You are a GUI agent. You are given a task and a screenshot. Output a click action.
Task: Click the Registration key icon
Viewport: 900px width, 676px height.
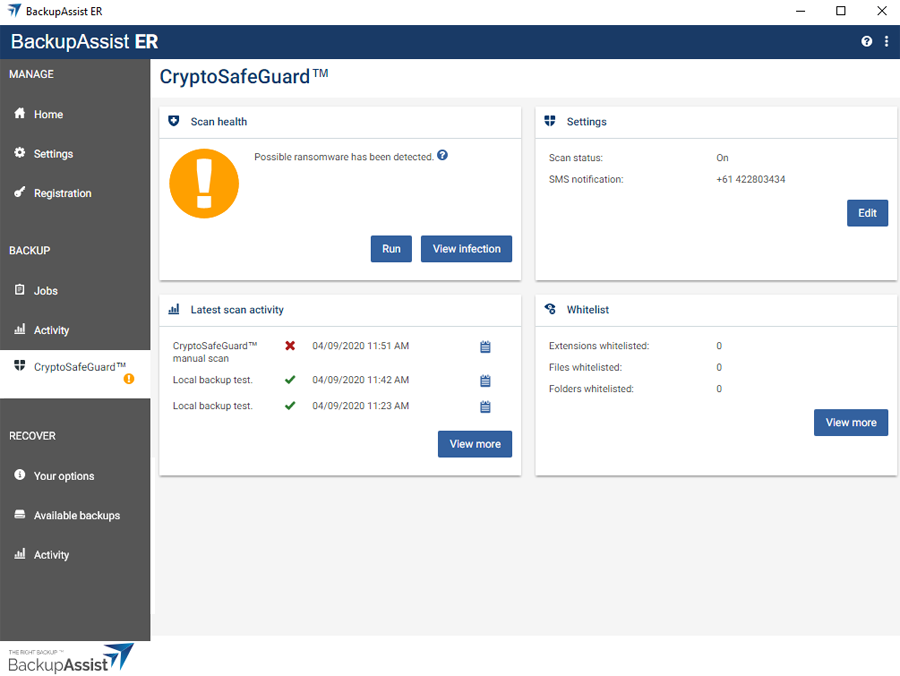[x=20, y=192]
